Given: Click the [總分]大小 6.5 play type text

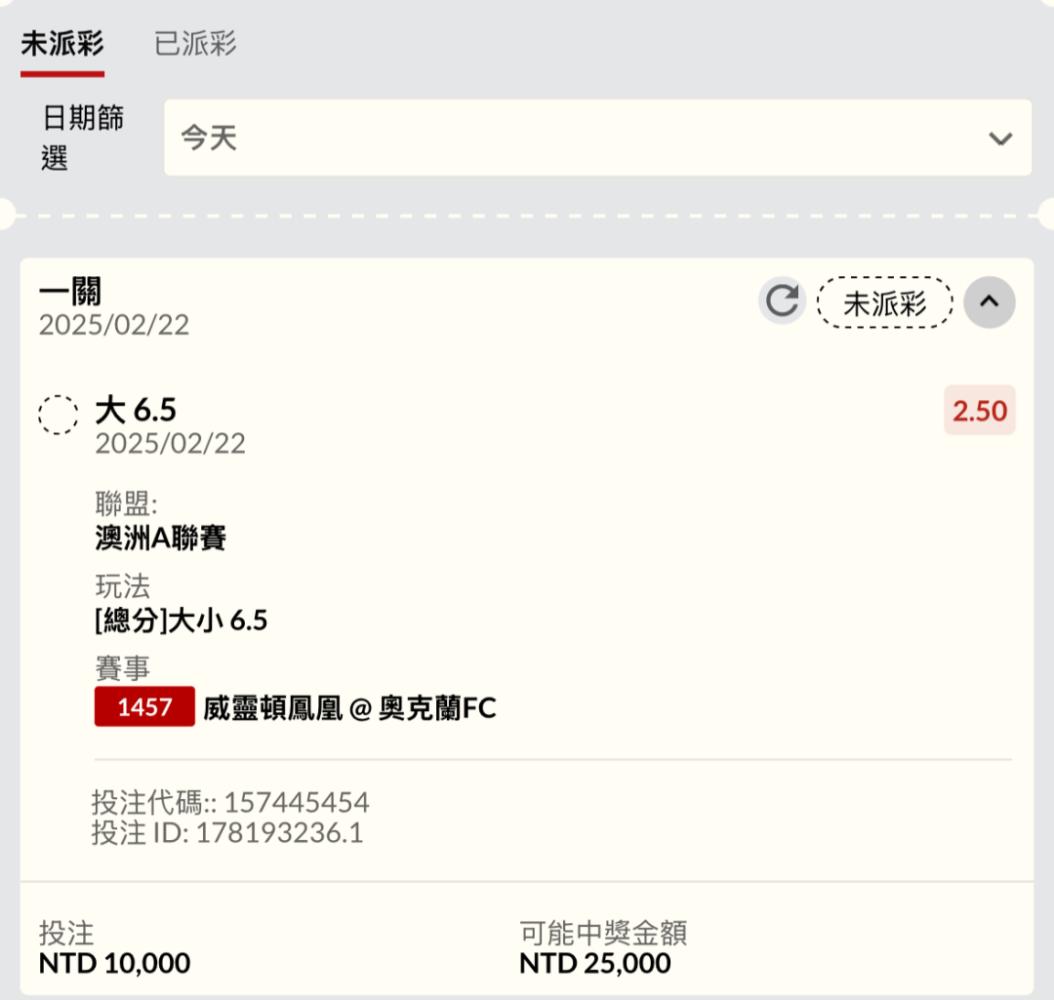Looking at the screenshot, I should (x=181, y=620).
